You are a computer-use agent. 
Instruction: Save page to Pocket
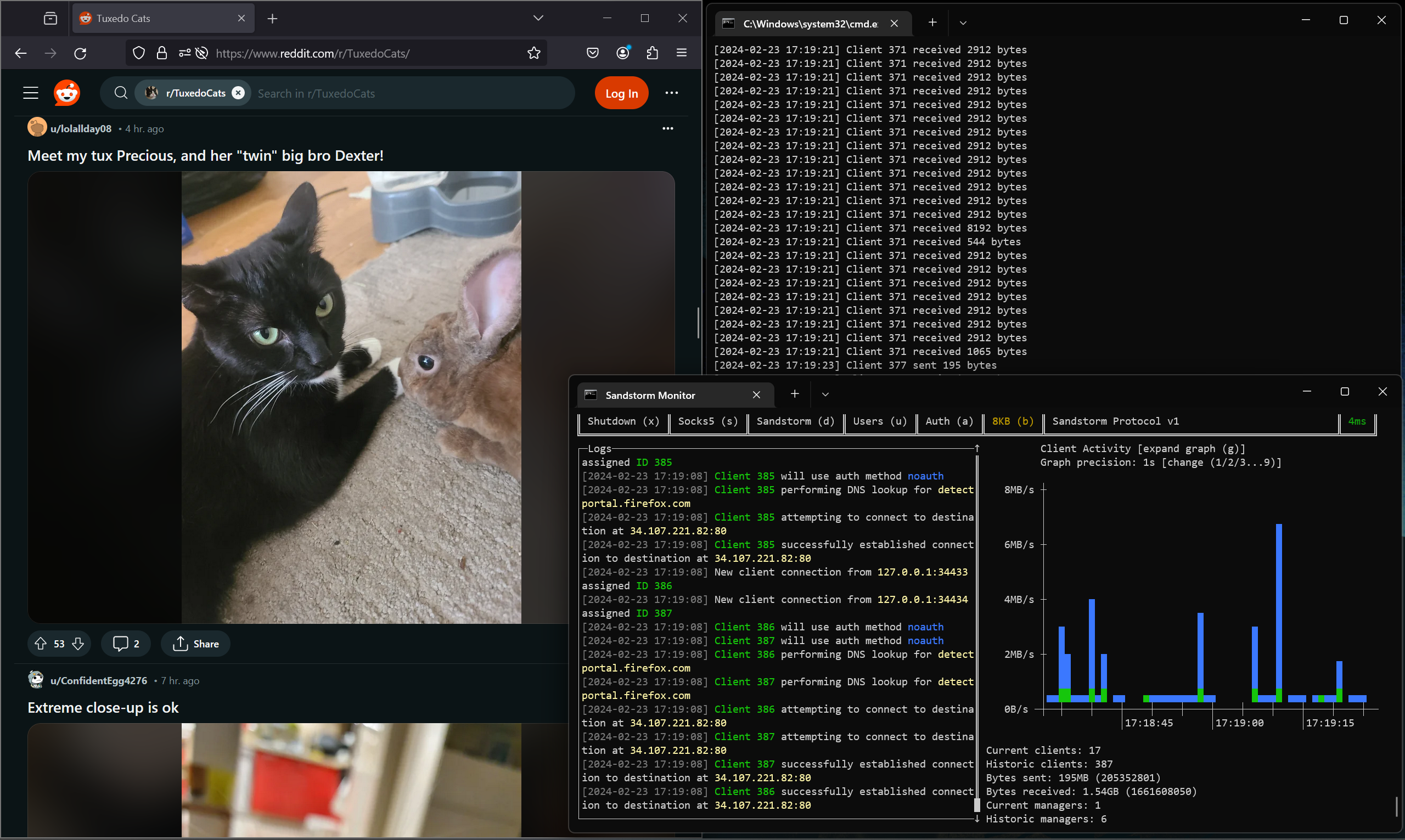click(592, 53)
